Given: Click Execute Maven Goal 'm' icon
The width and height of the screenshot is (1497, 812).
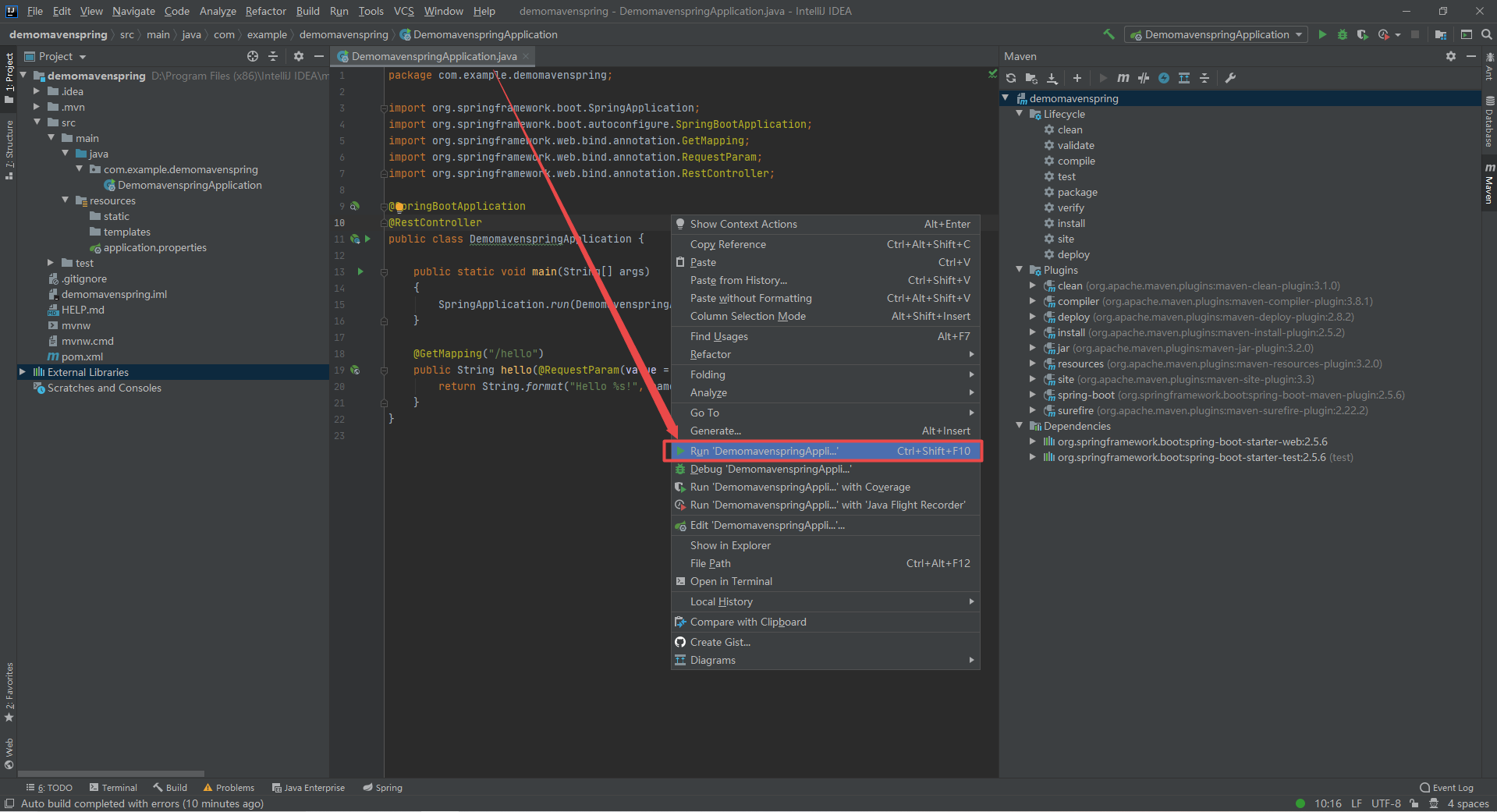Looking at the screenshot, I should pos(1123,78).
